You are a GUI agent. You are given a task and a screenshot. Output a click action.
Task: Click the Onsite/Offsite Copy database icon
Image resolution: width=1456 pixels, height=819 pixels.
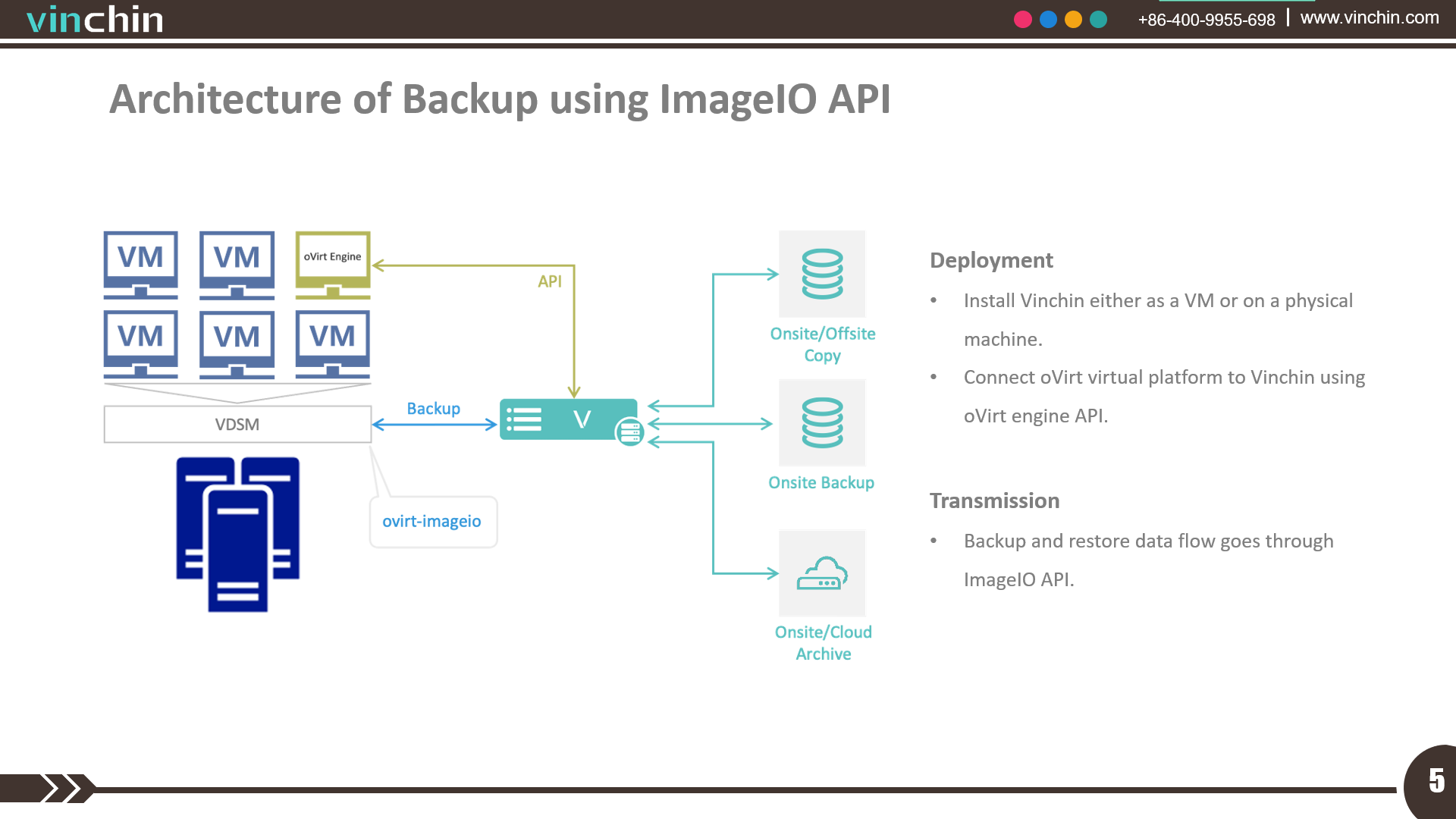click(x=822, y=275)
